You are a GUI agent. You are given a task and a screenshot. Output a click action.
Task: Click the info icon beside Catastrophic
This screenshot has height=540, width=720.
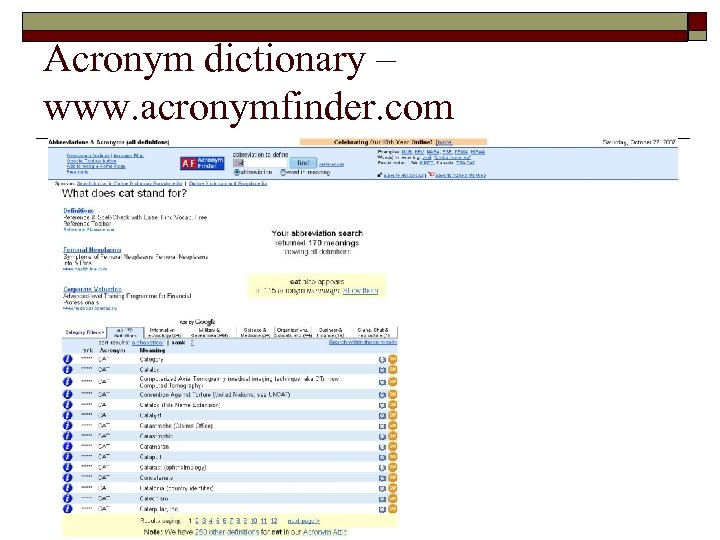[x=68, y=436]
